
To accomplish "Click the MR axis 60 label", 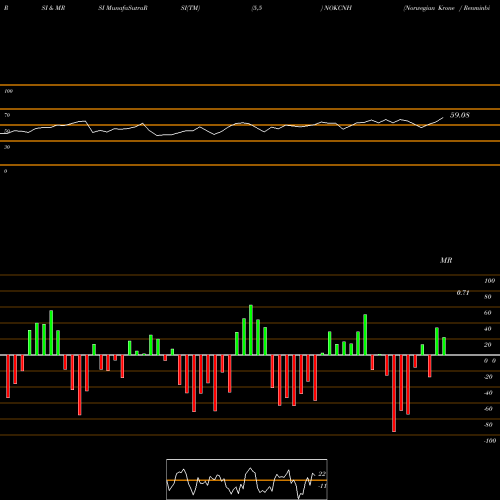I will (x=488, y=313).
